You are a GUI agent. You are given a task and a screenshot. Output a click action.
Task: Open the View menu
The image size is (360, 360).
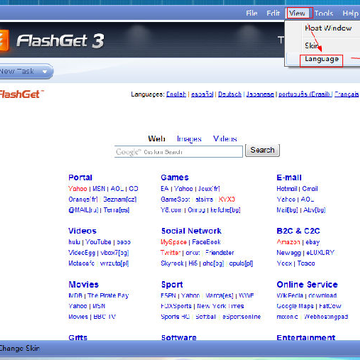tap(297, 14)
